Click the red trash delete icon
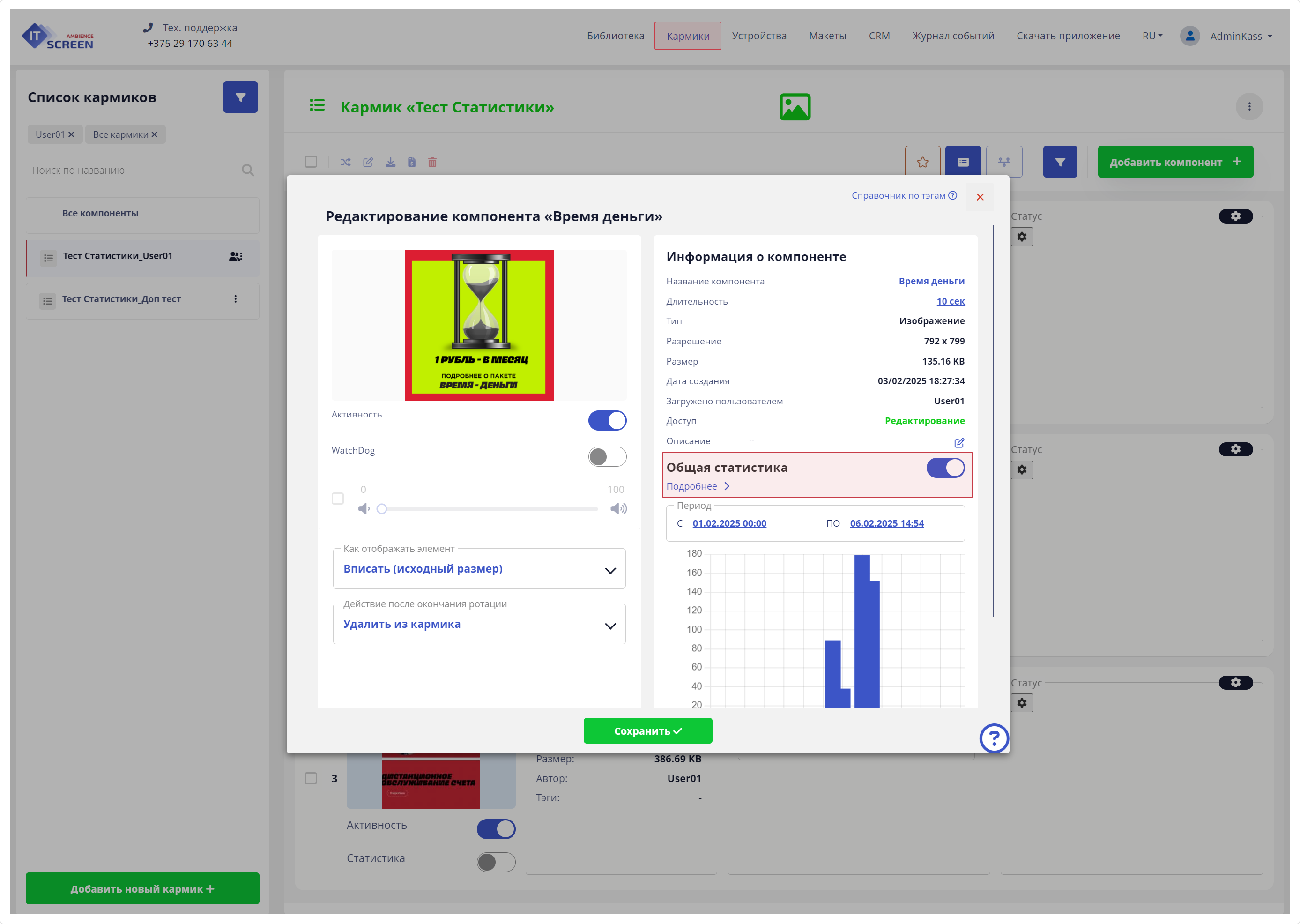1300x924 pixels. pos(432,162)
